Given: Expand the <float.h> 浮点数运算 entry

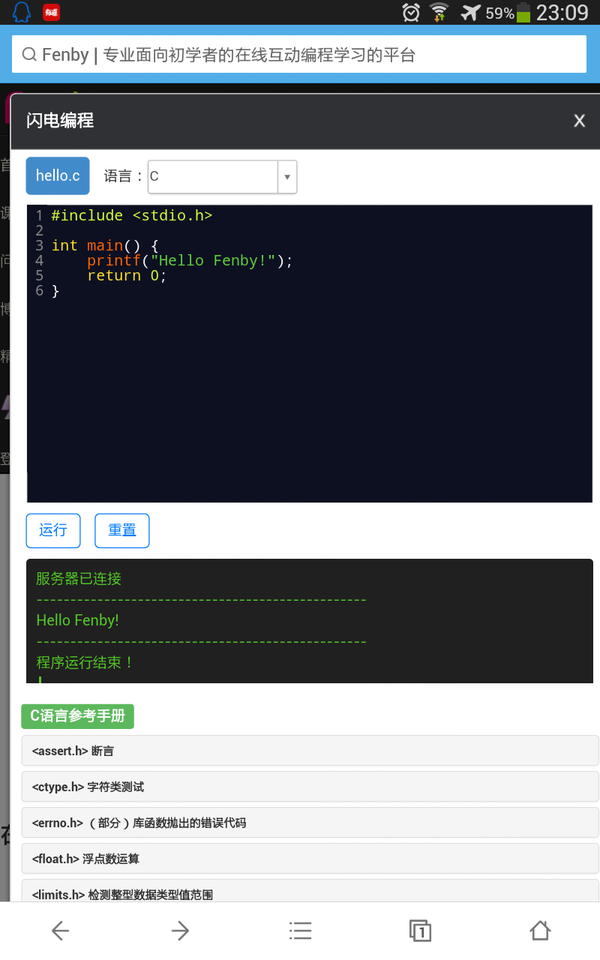Looking at the screenshot, I should point(310,859).
